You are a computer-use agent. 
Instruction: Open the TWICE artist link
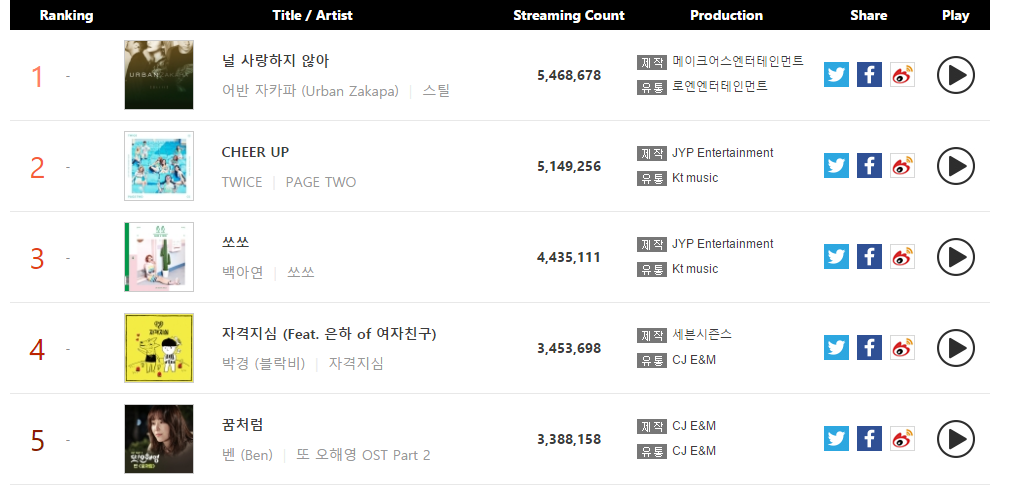pos(242,182)
